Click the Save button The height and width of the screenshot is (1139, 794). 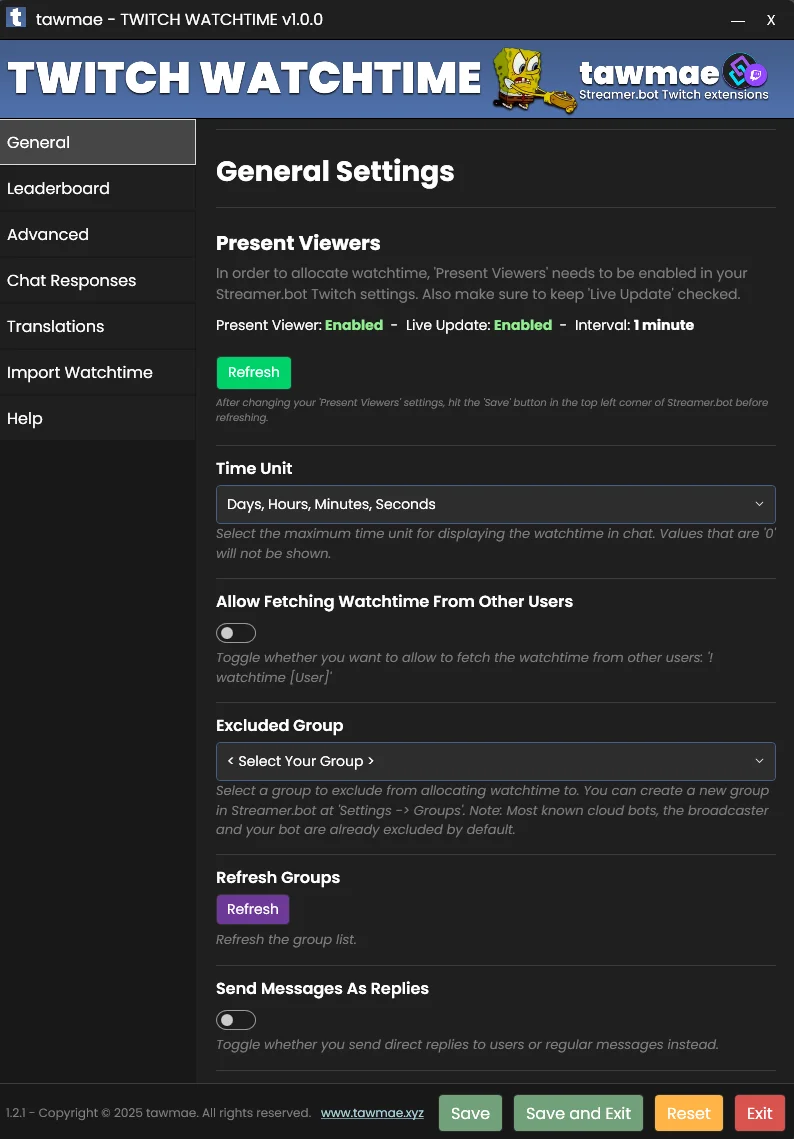(x=470, y=1113)
